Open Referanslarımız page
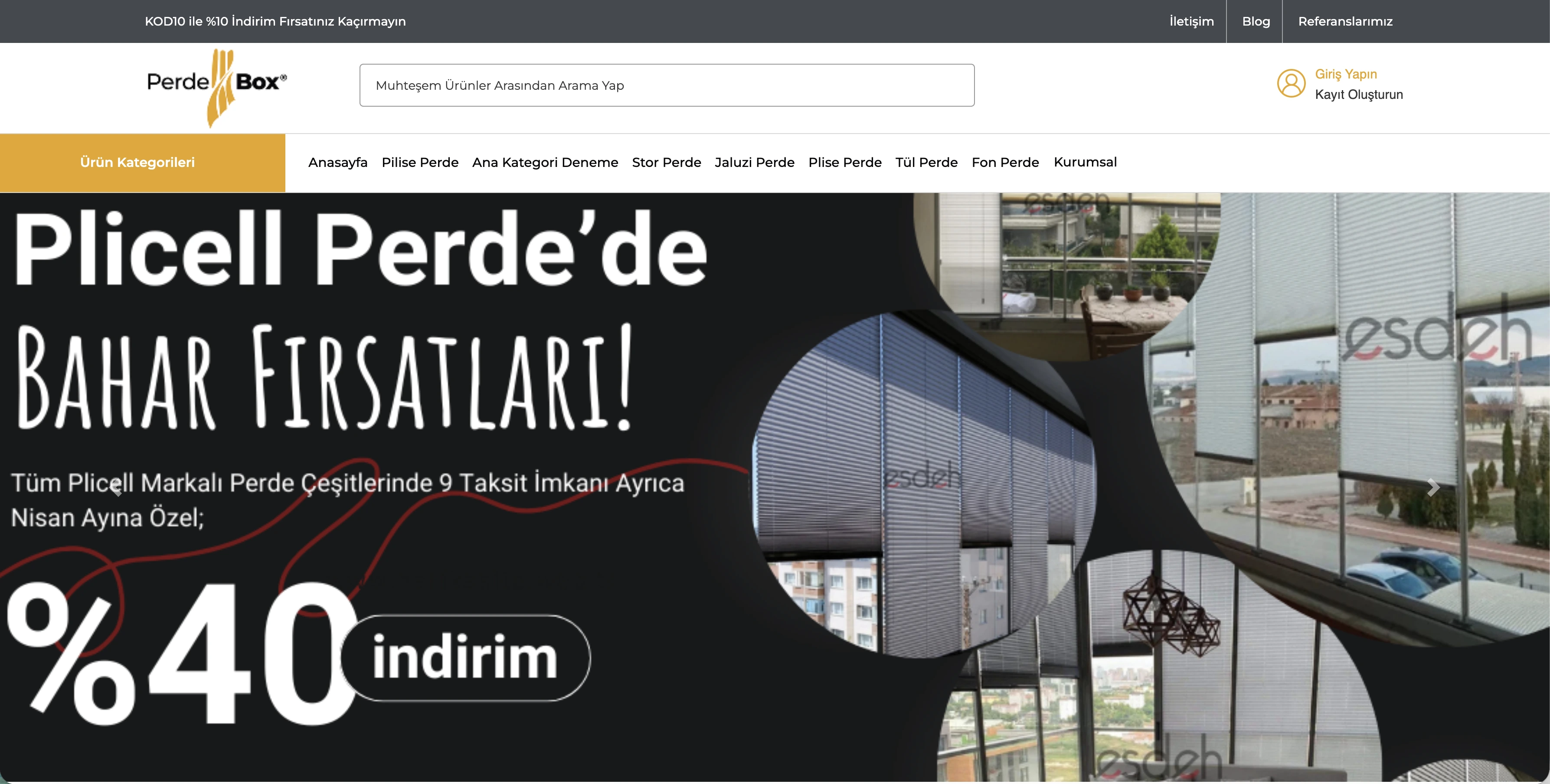The image size is (1550, 784). coord(1345,22)
